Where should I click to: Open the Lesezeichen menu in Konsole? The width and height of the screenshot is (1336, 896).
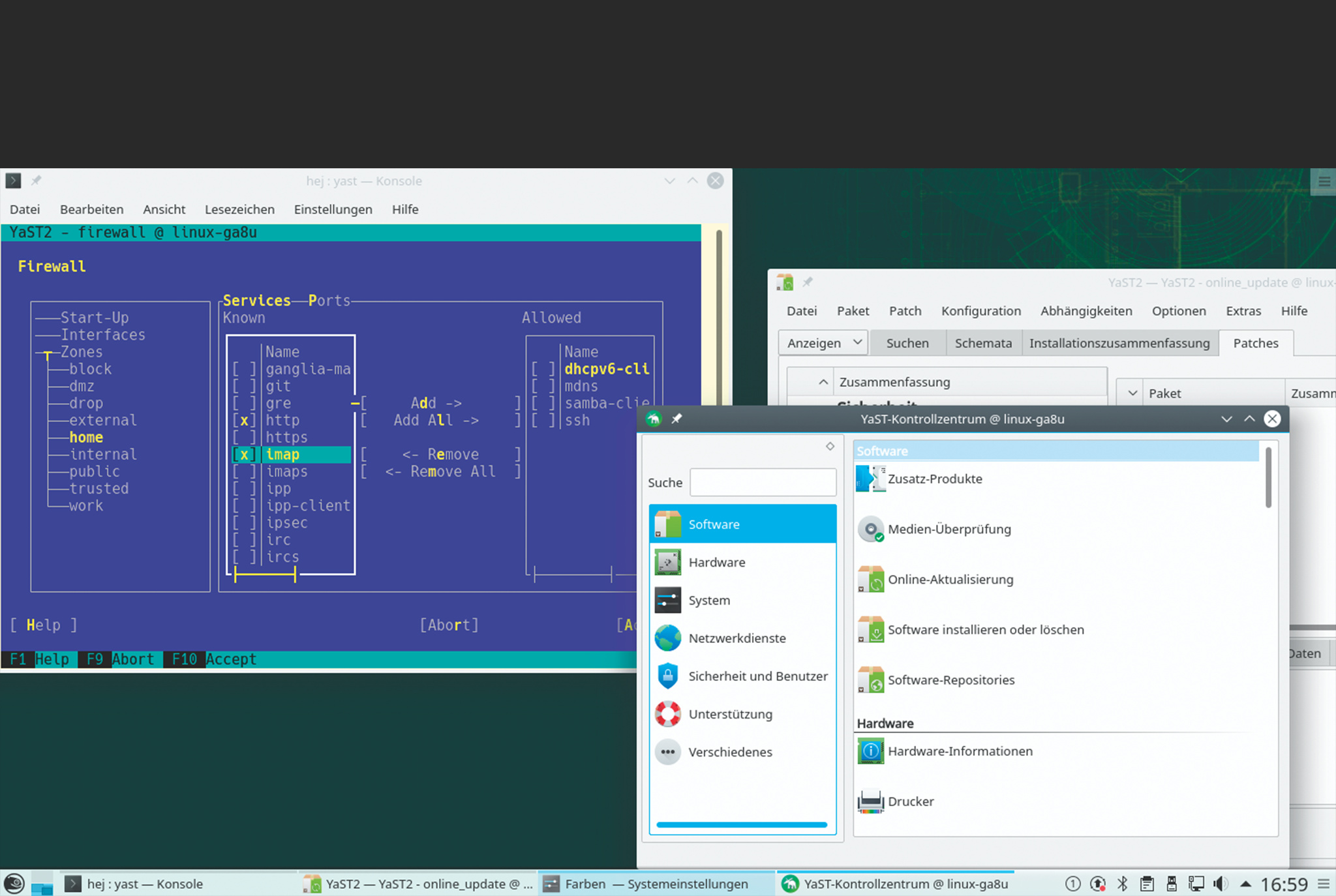point(239,209)
